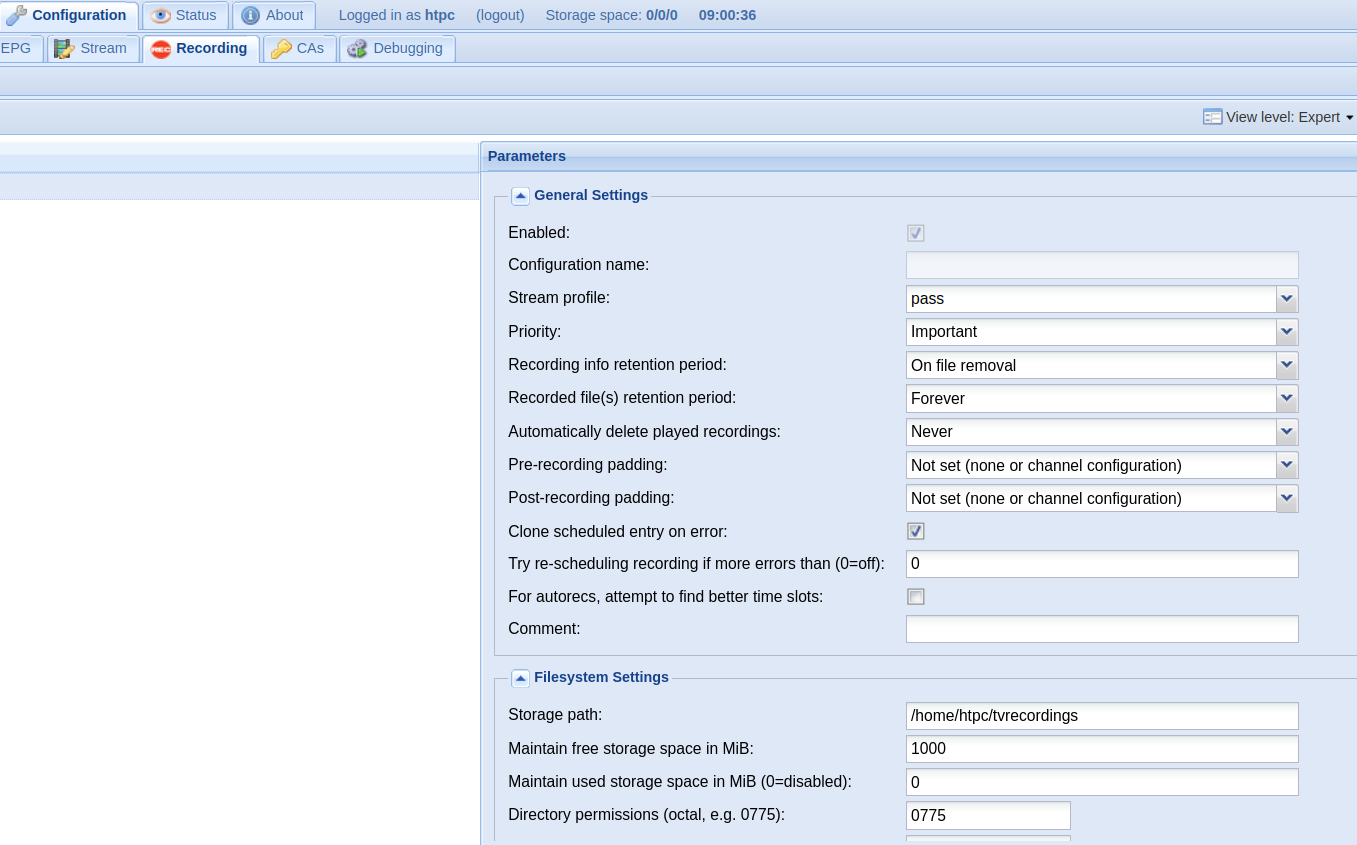The width and height of the screenshot is (1357, 845).
Task: Click the wrench icon on Configuration tab
Action: pyautogui.click(x=16, y=15)
